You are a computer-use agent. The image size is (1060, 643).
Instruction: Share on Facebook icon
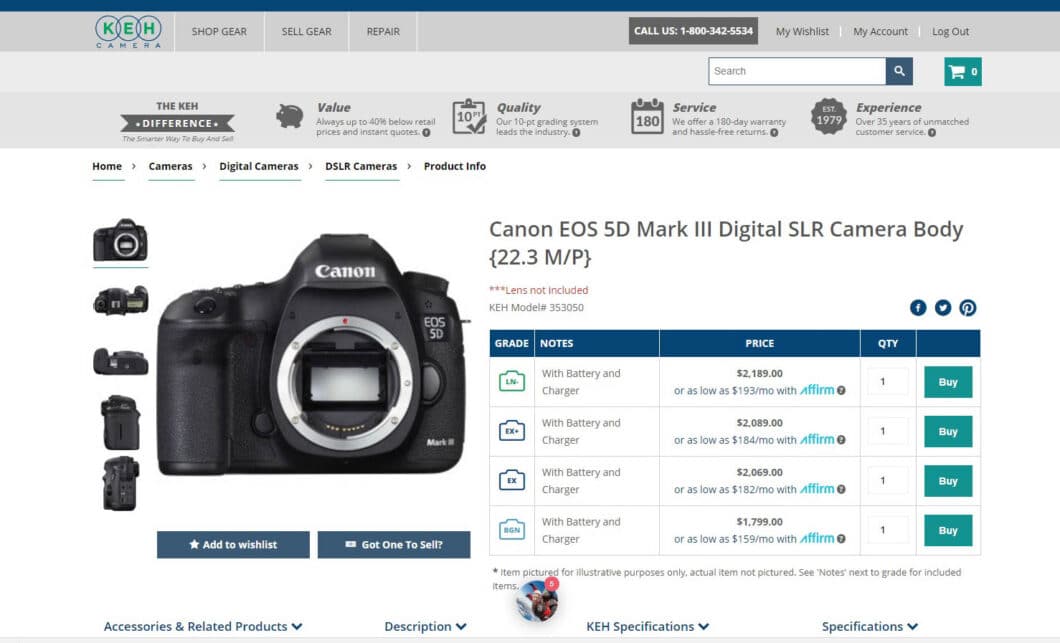[918, 308]
